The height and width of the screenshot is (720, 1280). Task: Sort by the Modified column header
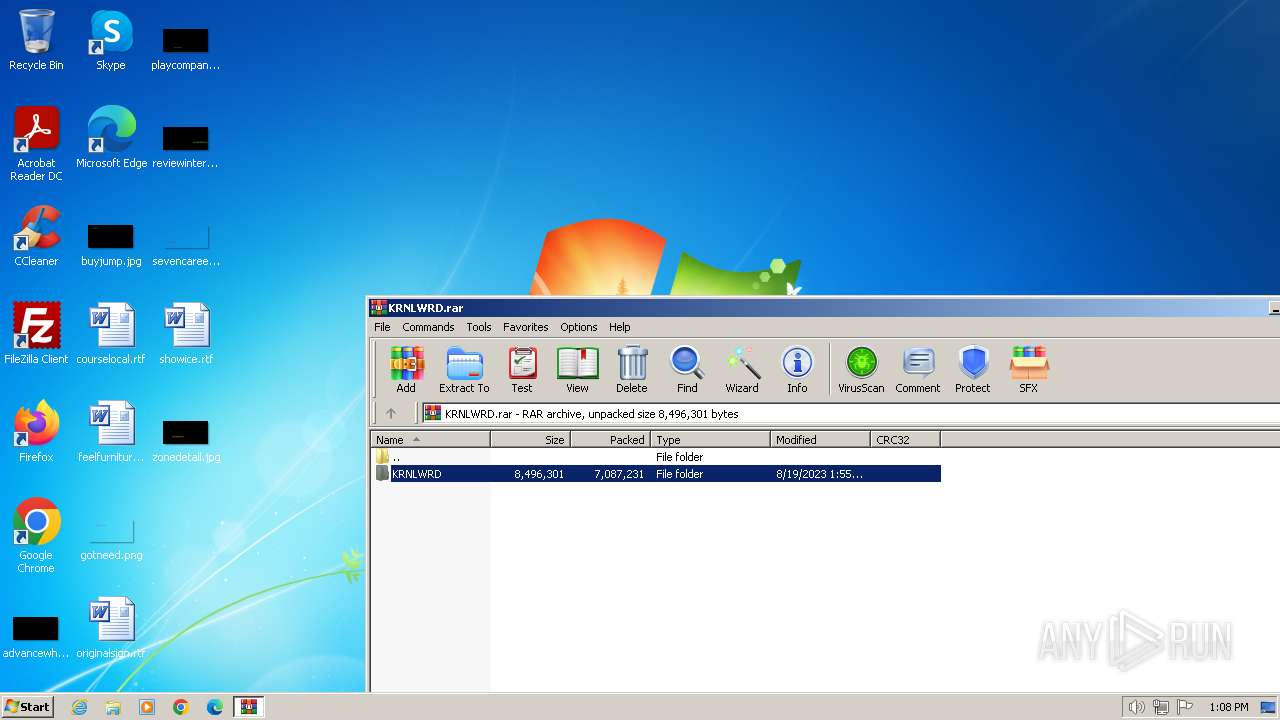(821, 440)
